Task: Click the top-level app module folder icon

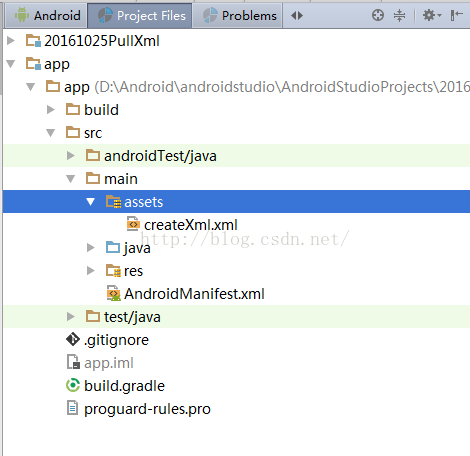Action: [33, 64]
